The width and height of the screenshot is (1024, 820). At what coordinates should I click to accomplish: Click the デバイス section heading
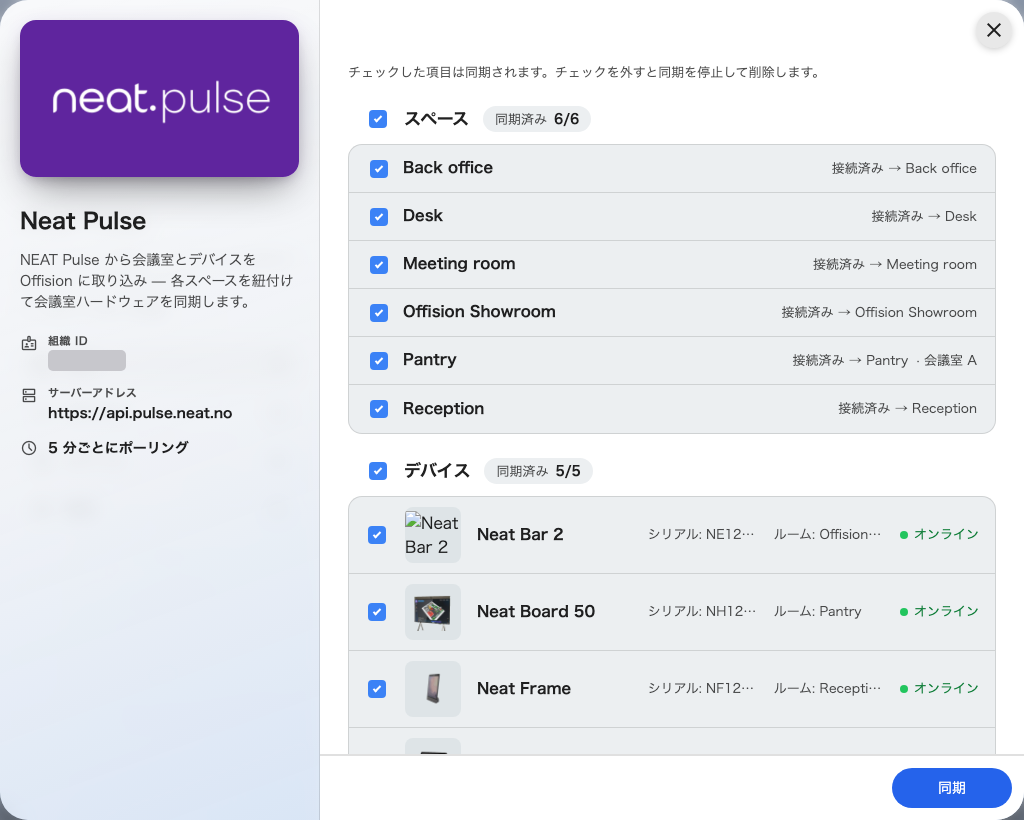[x=436, y=471]
